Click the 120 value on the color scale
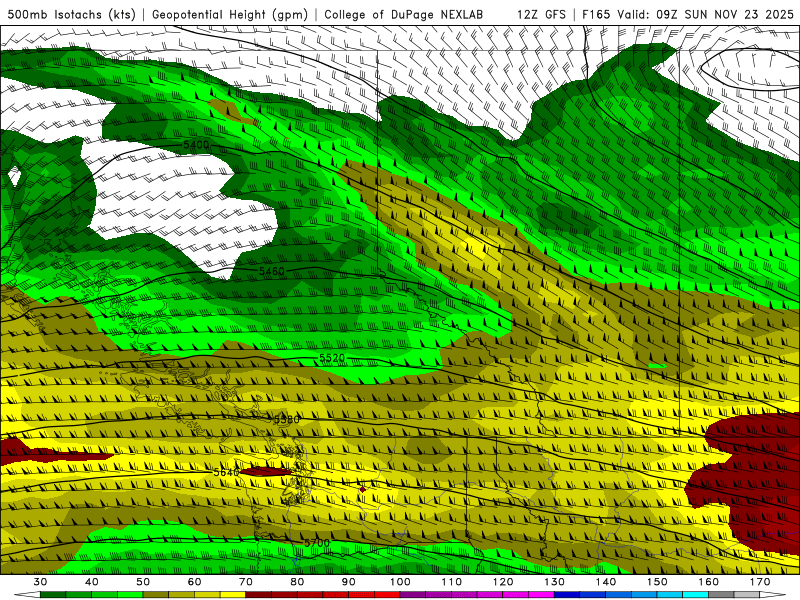This screenshot has width=800, height=600. 503,582
